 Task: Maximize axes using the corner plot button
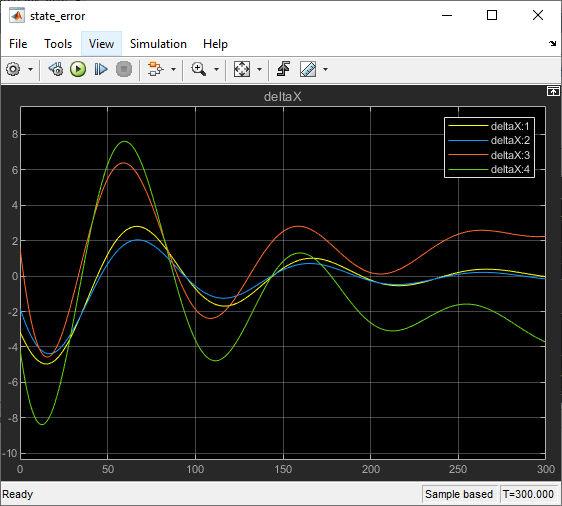(x=553, y=91)
